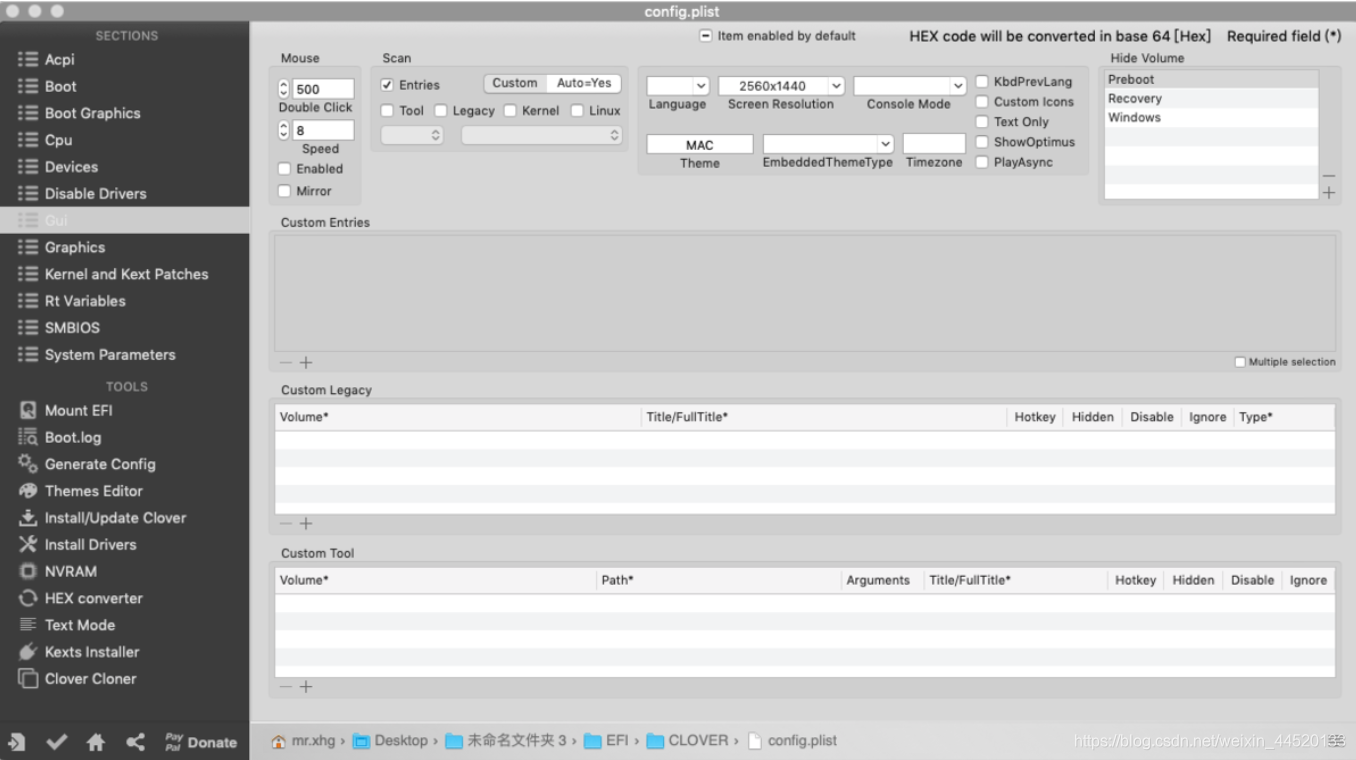Screen dimensions: 1356x760
Task: Toggle the Scan Entries checkbox
Action: [x=387, y=85]
